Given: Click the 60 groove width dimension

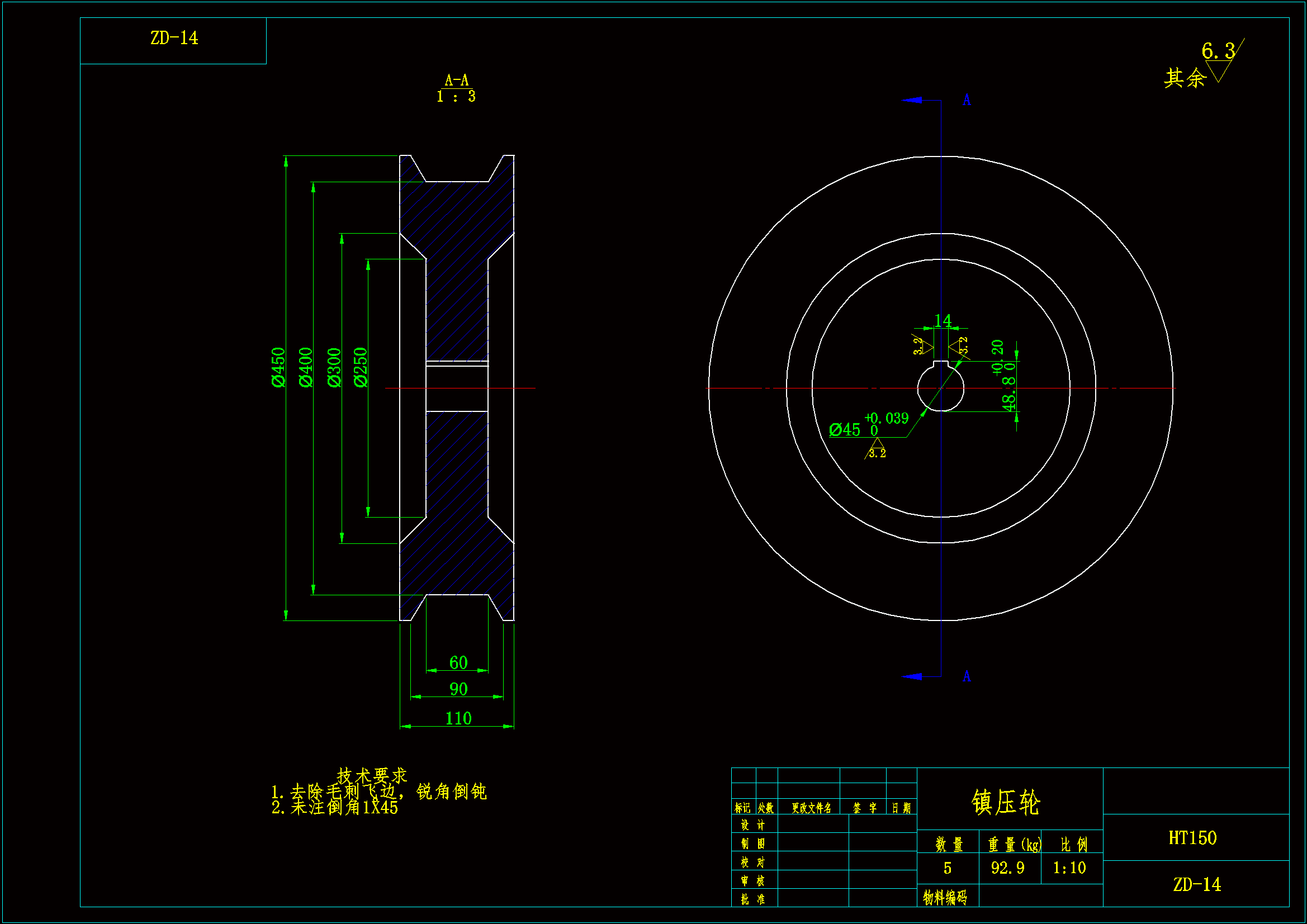Looking at the screenshot, I should pos(458,663).
